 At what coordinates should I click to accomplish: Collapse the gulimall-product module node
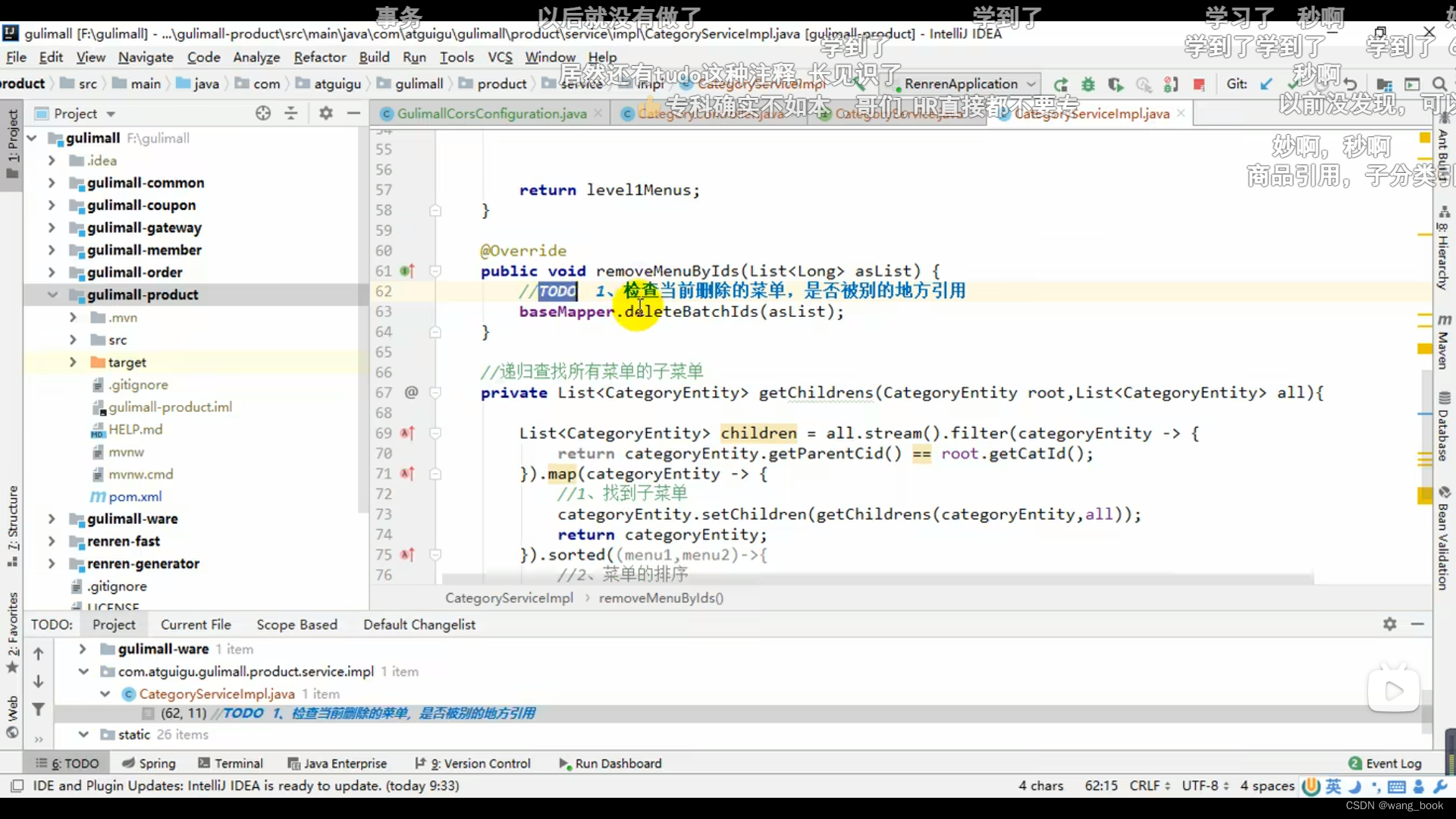coord(52,295)
